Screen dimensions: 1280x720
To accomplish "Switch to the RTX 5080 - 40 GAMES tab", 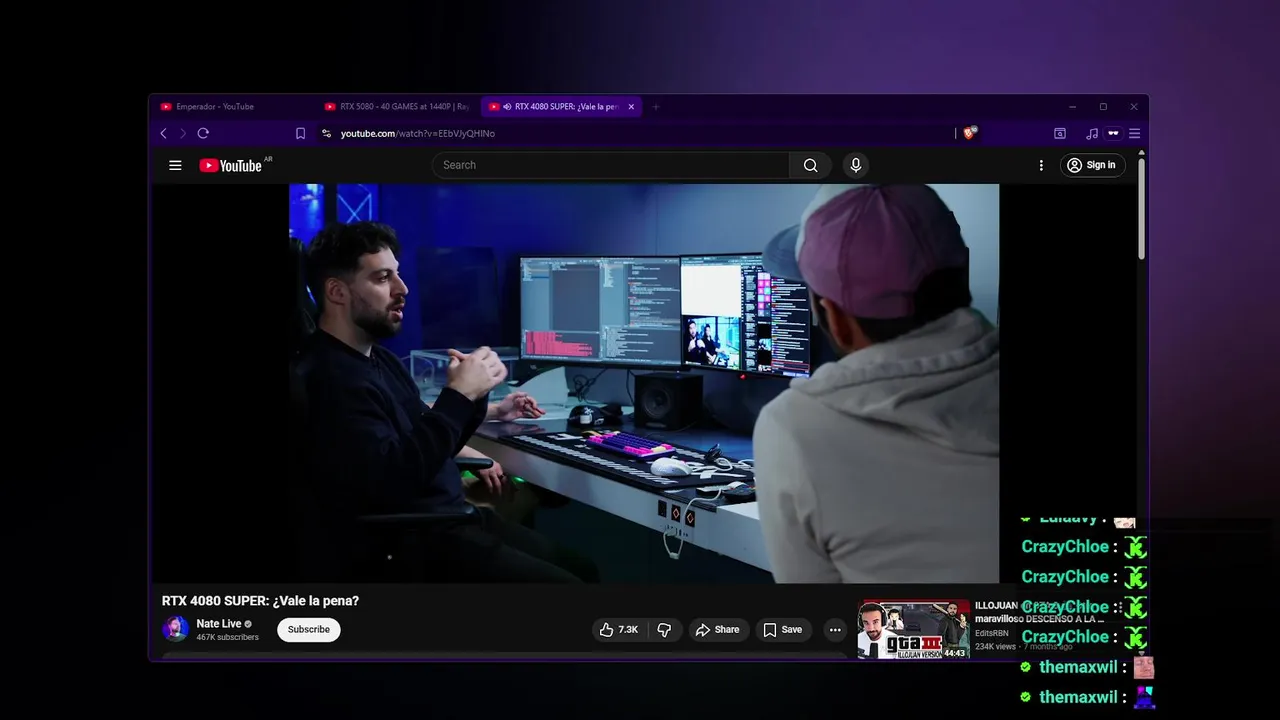I will click(398, 107).
